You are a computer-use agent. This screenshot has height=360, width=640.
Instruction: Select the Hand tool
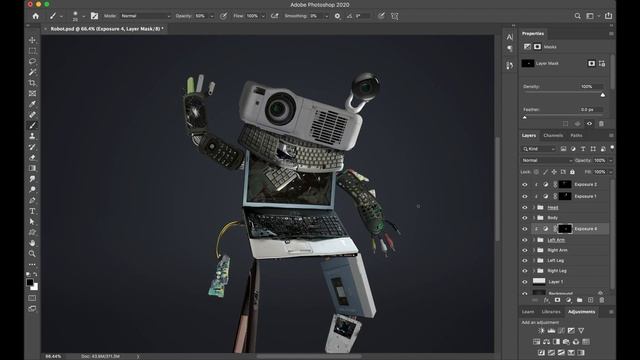tap(32, 243)
